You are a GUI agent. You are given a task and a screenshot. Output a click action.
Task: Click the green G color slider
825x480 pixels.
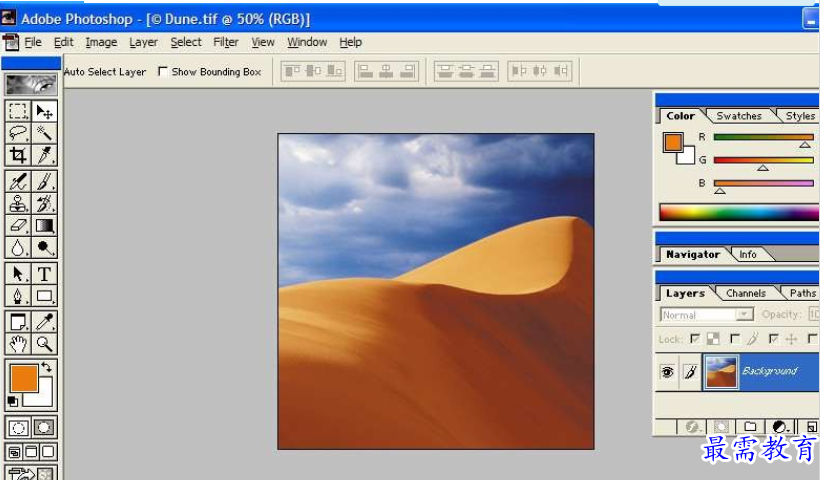(763, 160)
